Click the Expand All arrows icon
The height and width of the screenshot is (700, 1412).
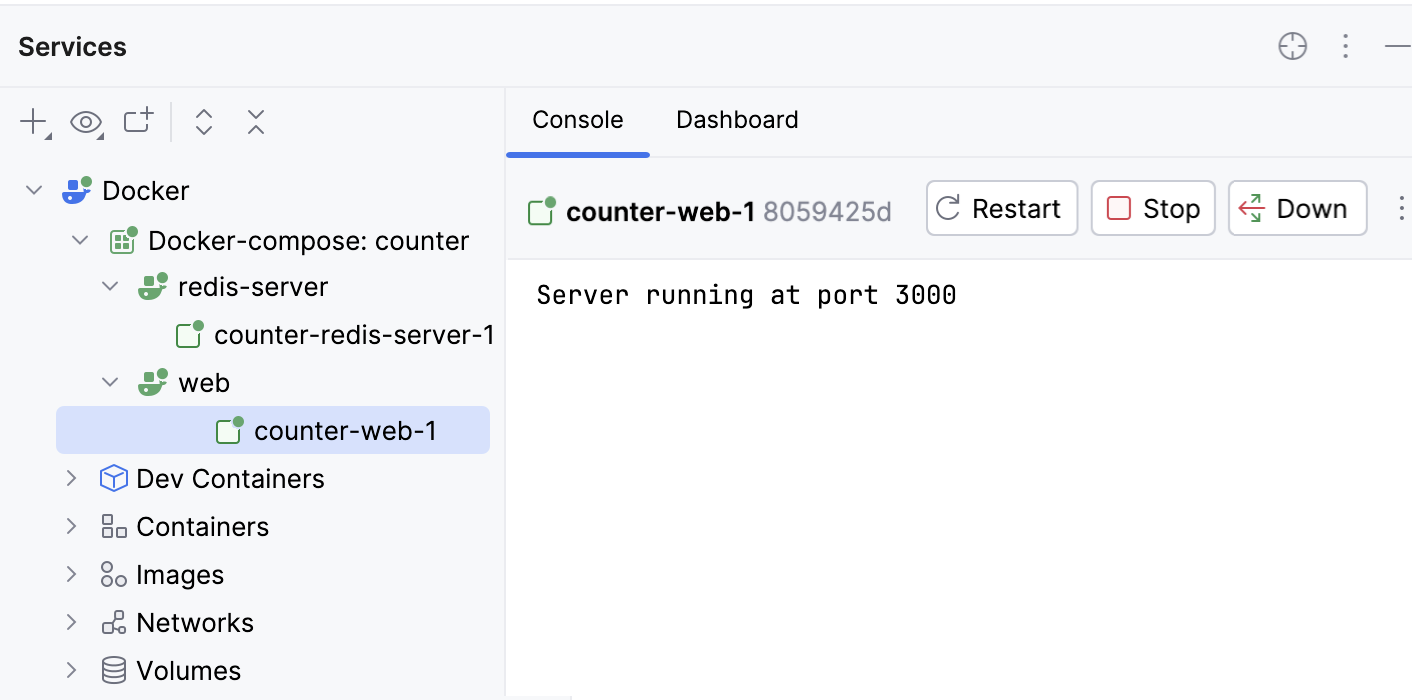(204, 122)
